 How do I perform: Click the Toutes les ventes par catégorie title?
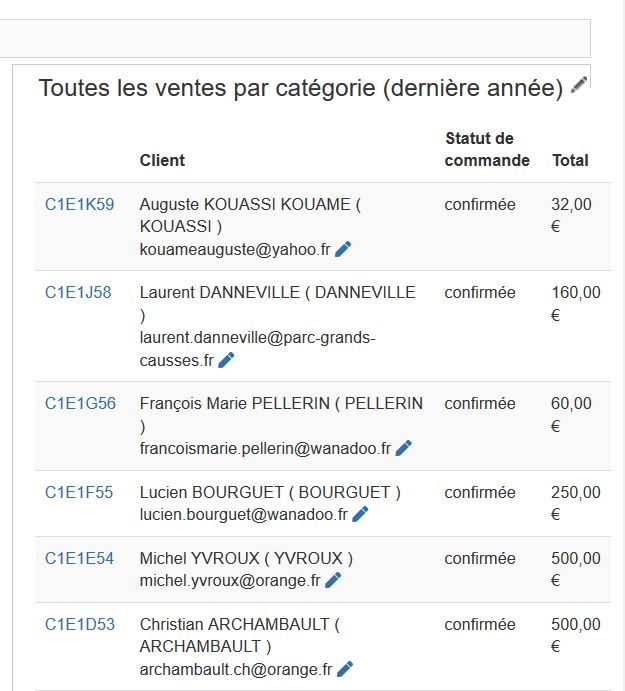301,88
